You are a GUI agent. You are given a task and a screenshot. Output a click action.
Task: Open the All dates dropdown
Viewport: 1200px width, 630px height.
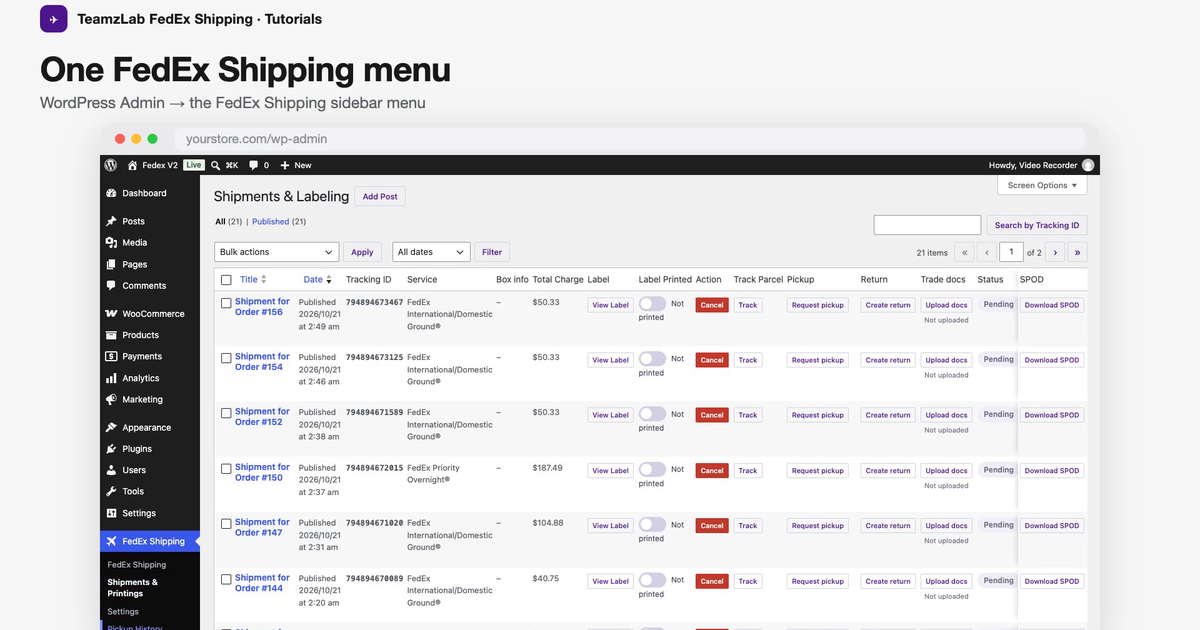[x=431, y=252]
